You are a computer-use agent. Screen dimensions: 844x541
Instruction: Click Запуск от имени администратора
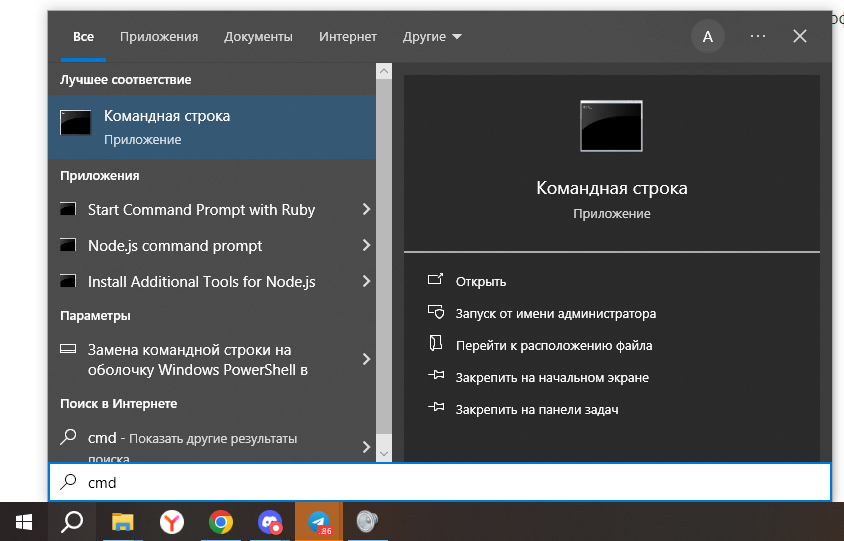pyautogui.click(x=556, y=313)
